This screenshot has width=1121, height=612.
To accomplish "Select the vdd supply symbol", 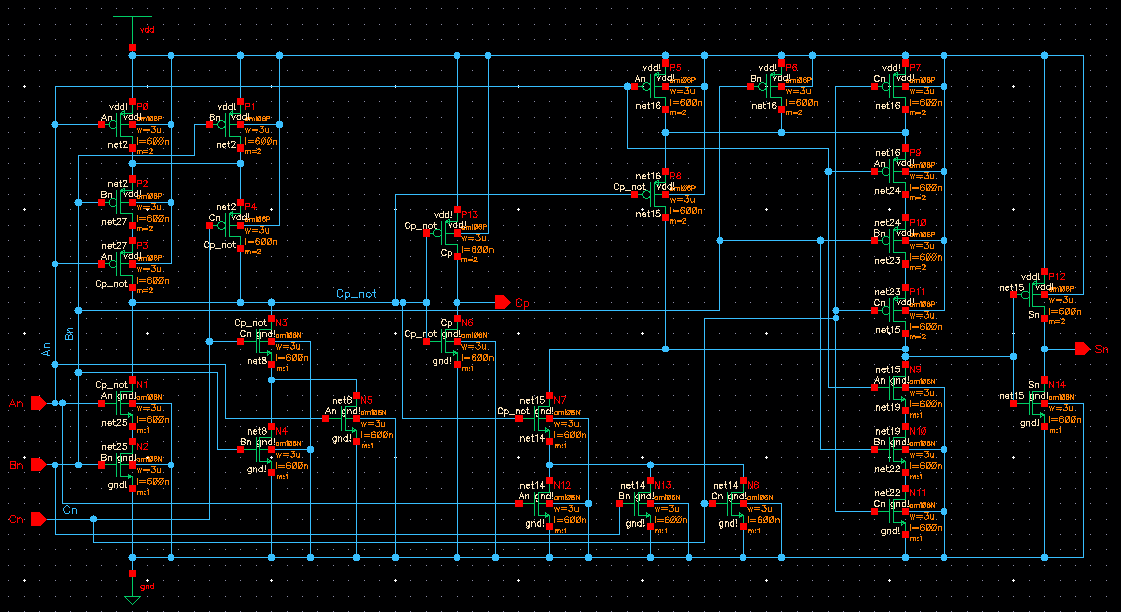I will 133,20.
